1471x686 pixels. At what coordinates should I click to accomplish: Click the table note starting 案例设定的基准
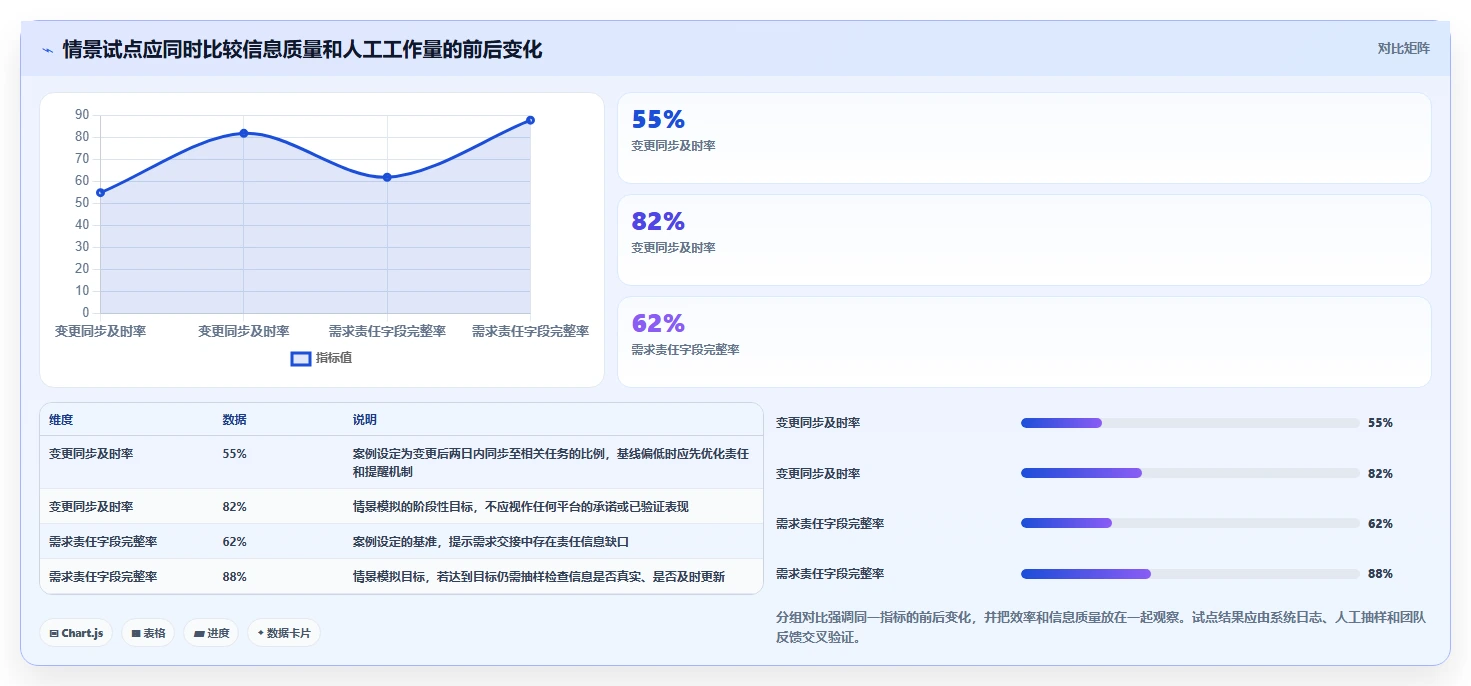tap(491, 542)
